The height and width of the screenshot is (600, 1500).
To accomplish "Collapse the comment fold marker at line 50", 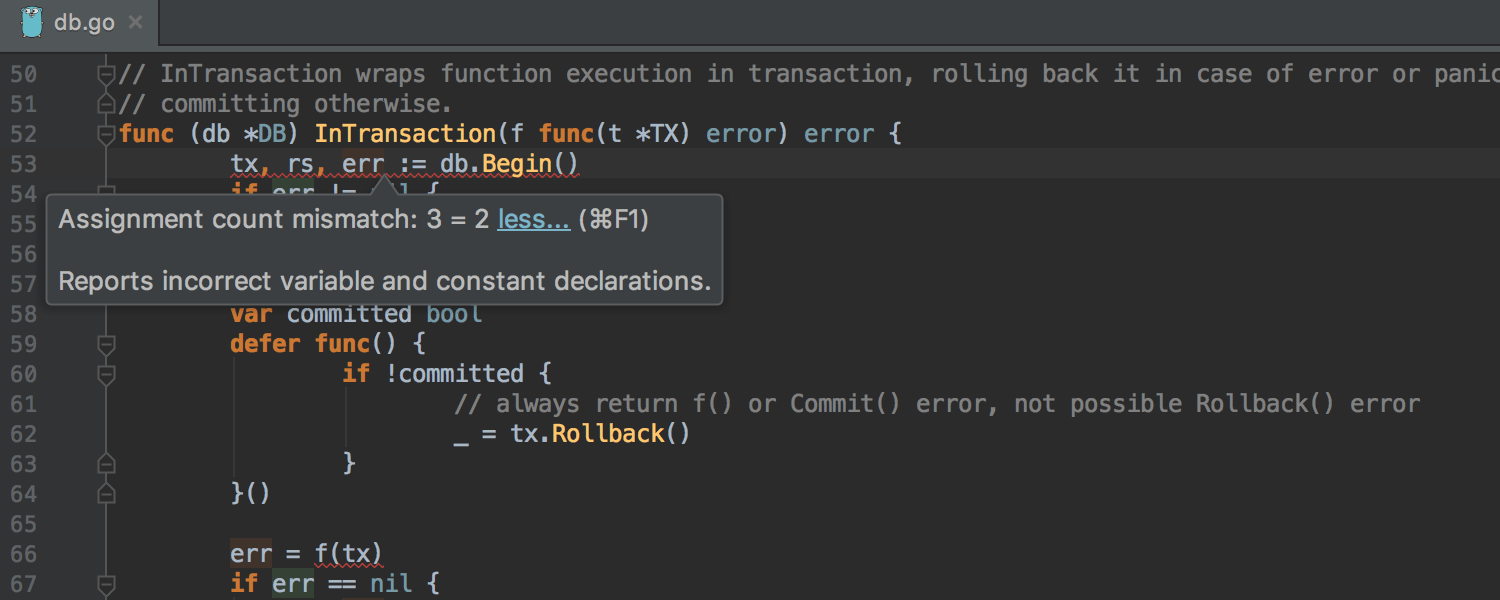I will [106, 74].
